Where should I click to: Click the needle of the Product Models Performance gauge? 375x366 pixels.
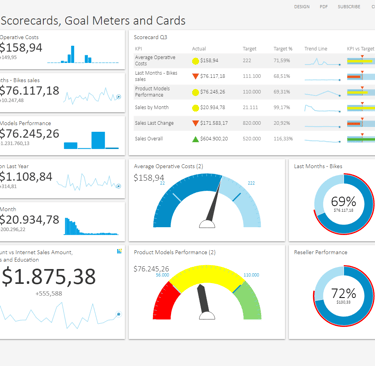(x=203, y=298)
